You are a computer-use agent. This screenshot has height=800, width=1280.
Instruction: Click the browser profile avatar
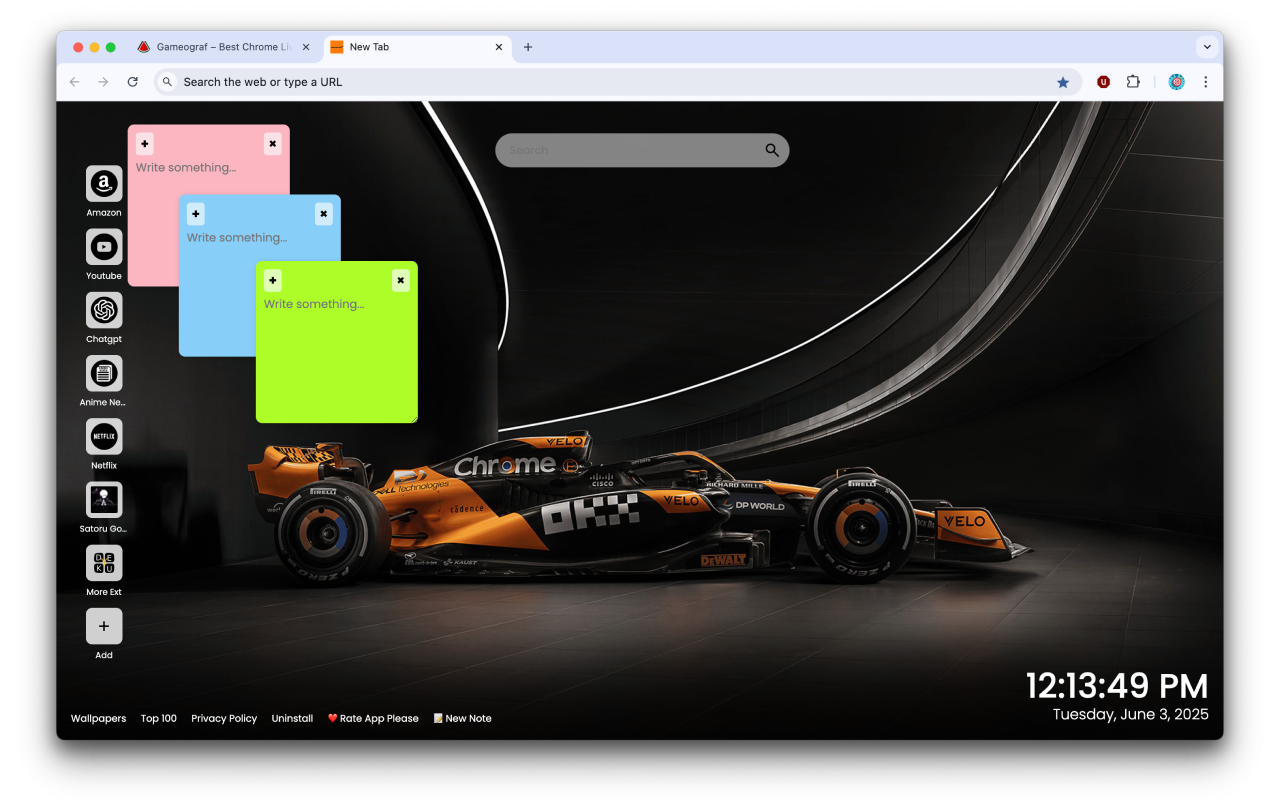[x=1176, y=81]
